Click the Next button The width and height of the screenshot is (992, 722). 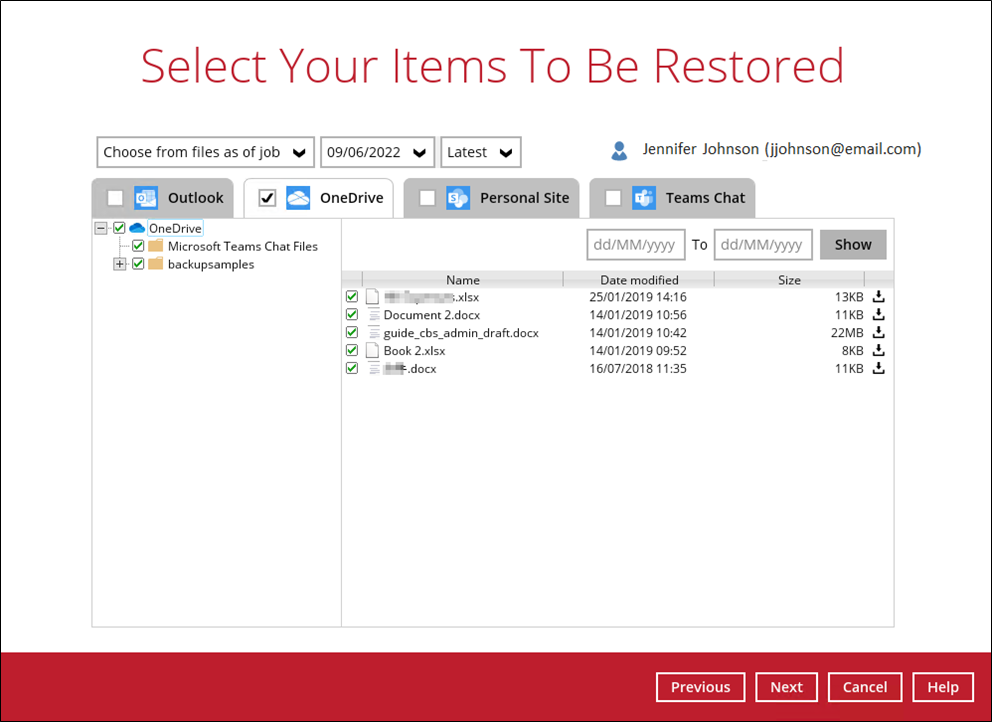[x=786, y=687]
